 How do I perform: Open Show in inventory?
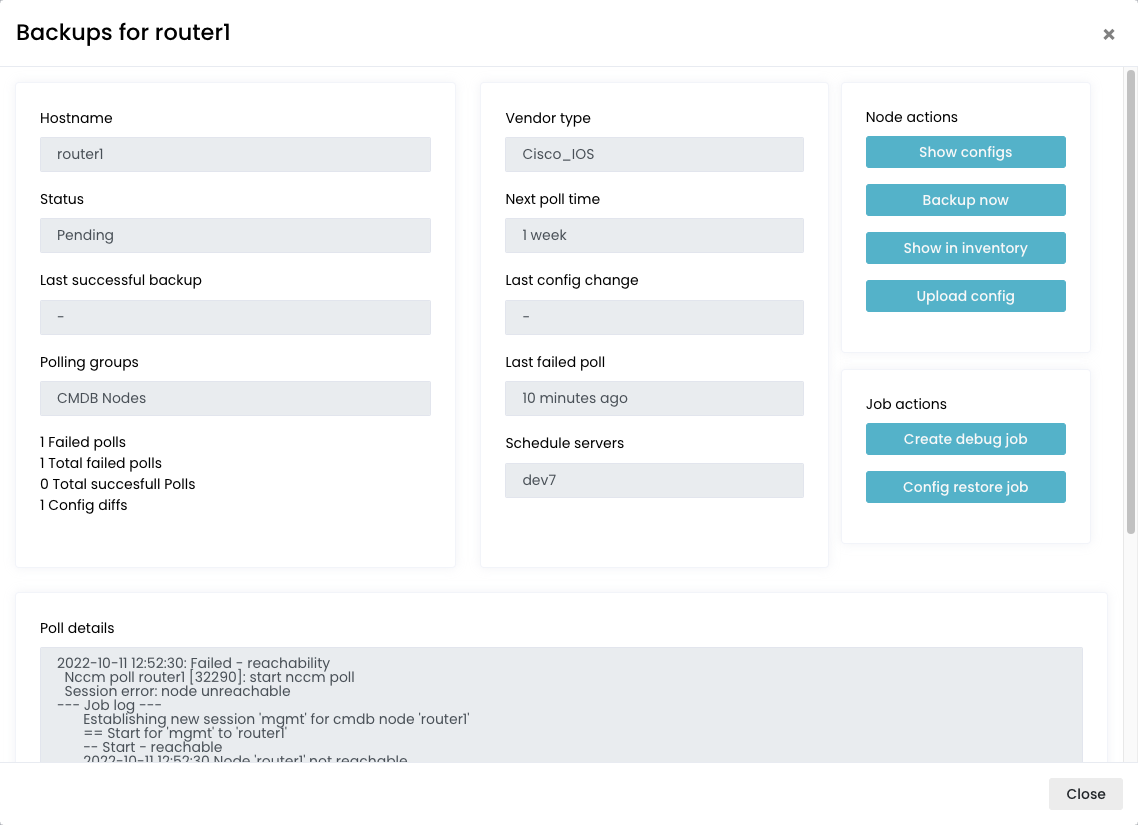[x=965, y=248]
